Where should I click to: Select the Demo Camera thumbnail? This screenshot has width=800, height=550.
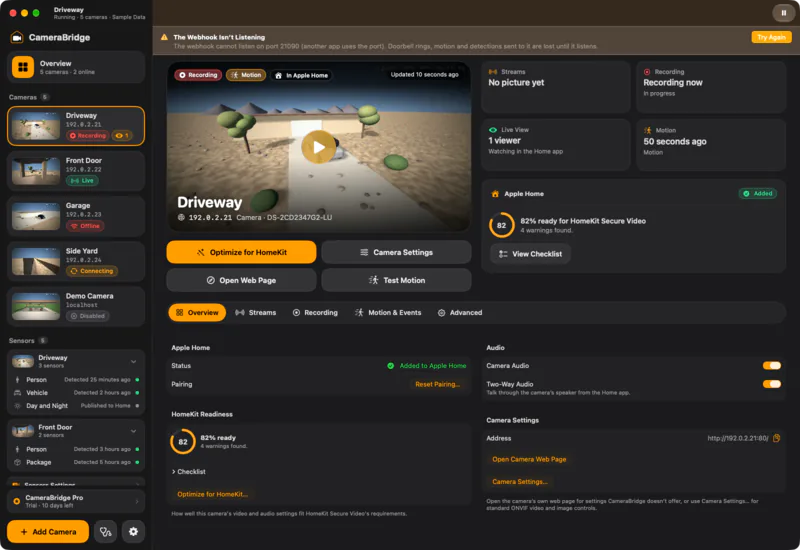coord(36,307)
